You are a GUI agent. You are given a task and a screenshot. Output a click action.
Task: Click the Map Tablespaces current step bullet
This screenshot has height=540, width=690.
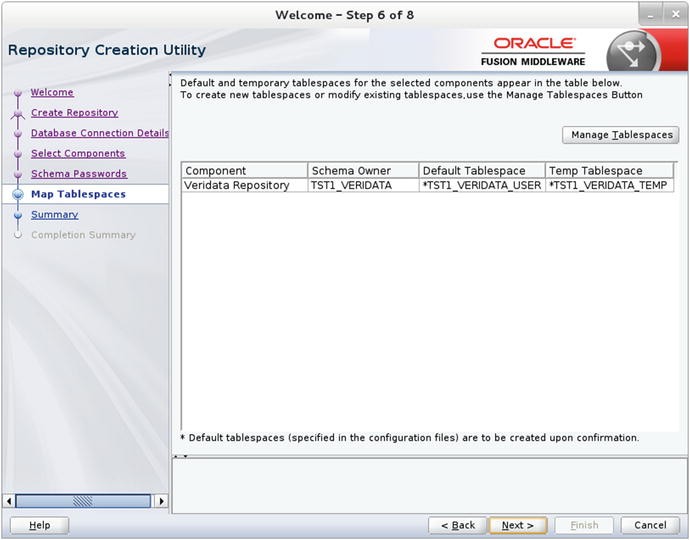[18, 195]
